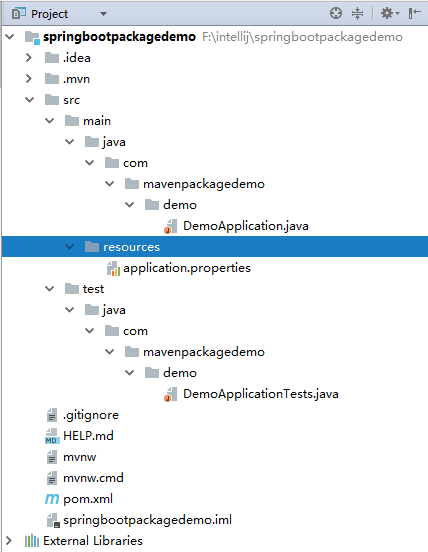This screenshot has width=428, height=552.
Task: Click the scroll from source target icon
Action: (336, 13)
